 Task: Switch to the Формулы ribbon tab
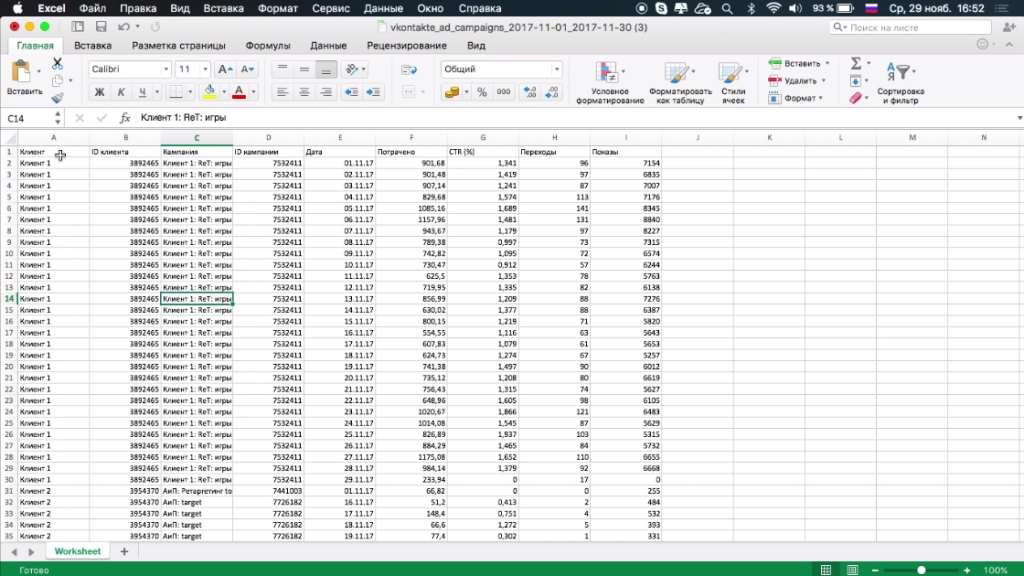click(x=268, y=46)
